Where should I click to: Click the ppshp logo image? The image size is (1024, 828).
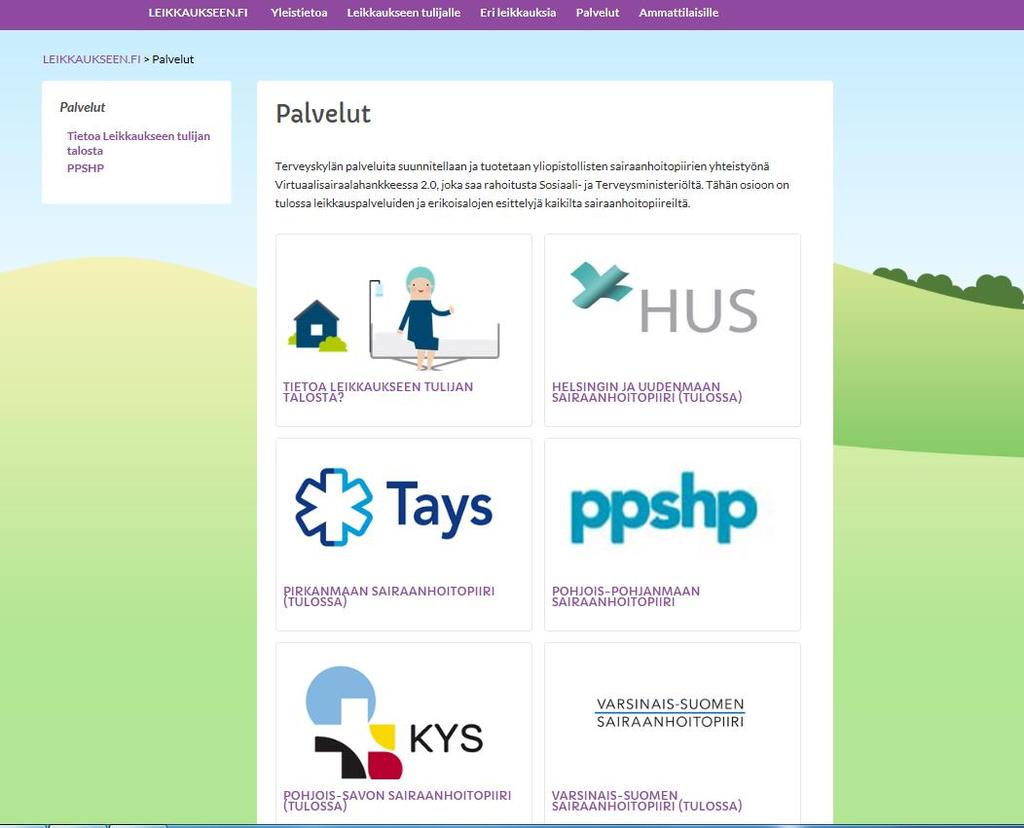click(664, 507)
